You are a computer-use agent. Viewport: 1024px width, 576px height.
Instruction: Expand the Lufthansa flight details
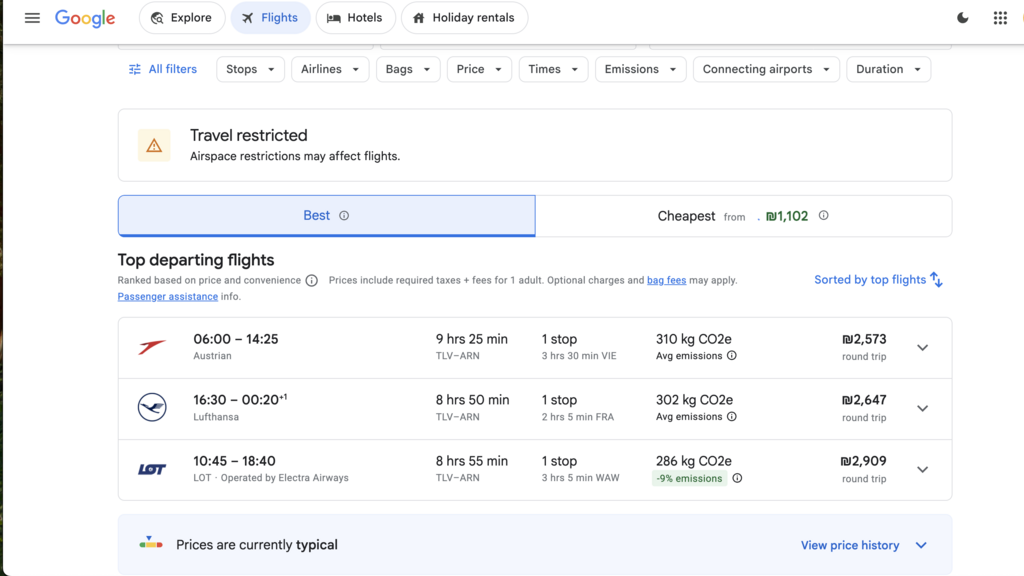point(922,408)
